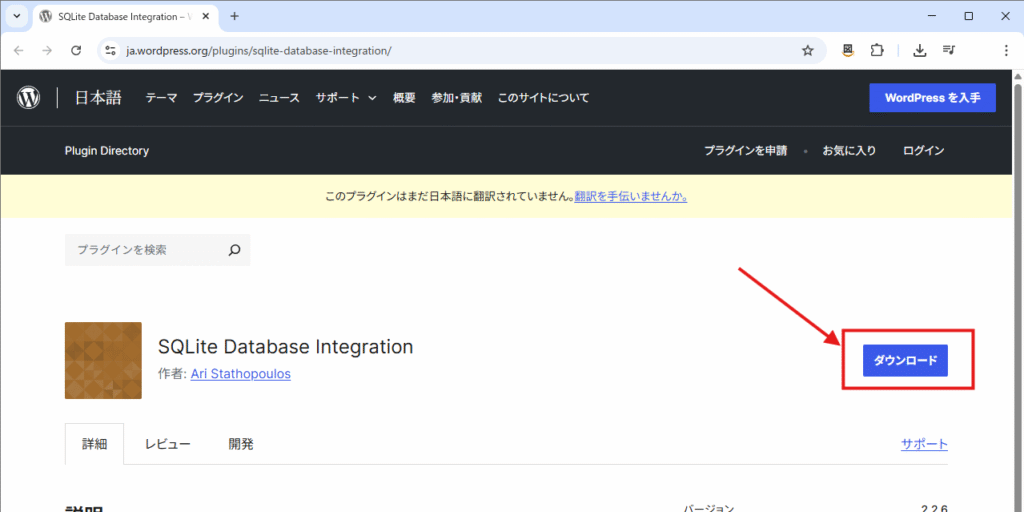Reload the page with refresh icon

(76, 50)
